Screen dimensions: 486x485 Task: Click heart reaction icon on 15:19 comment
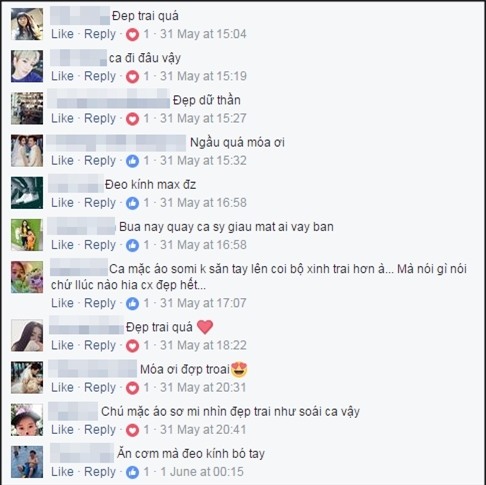click(132, 77)
